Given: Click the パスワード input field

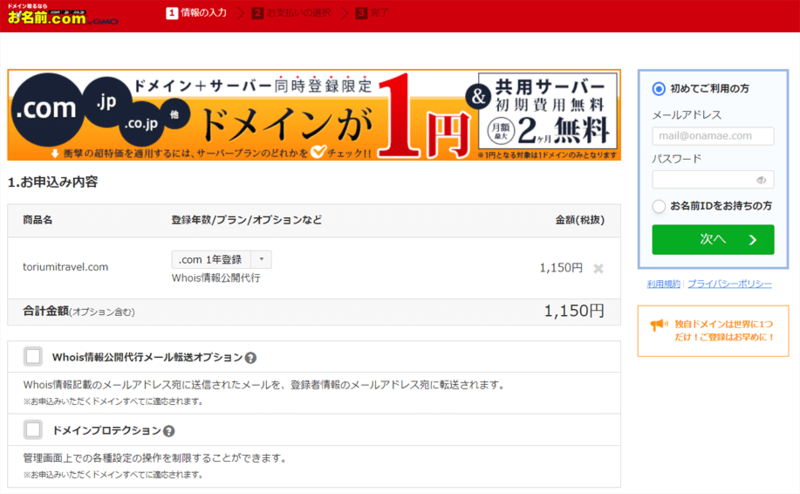Looking at the screenshot, I should tap(713, 180).
